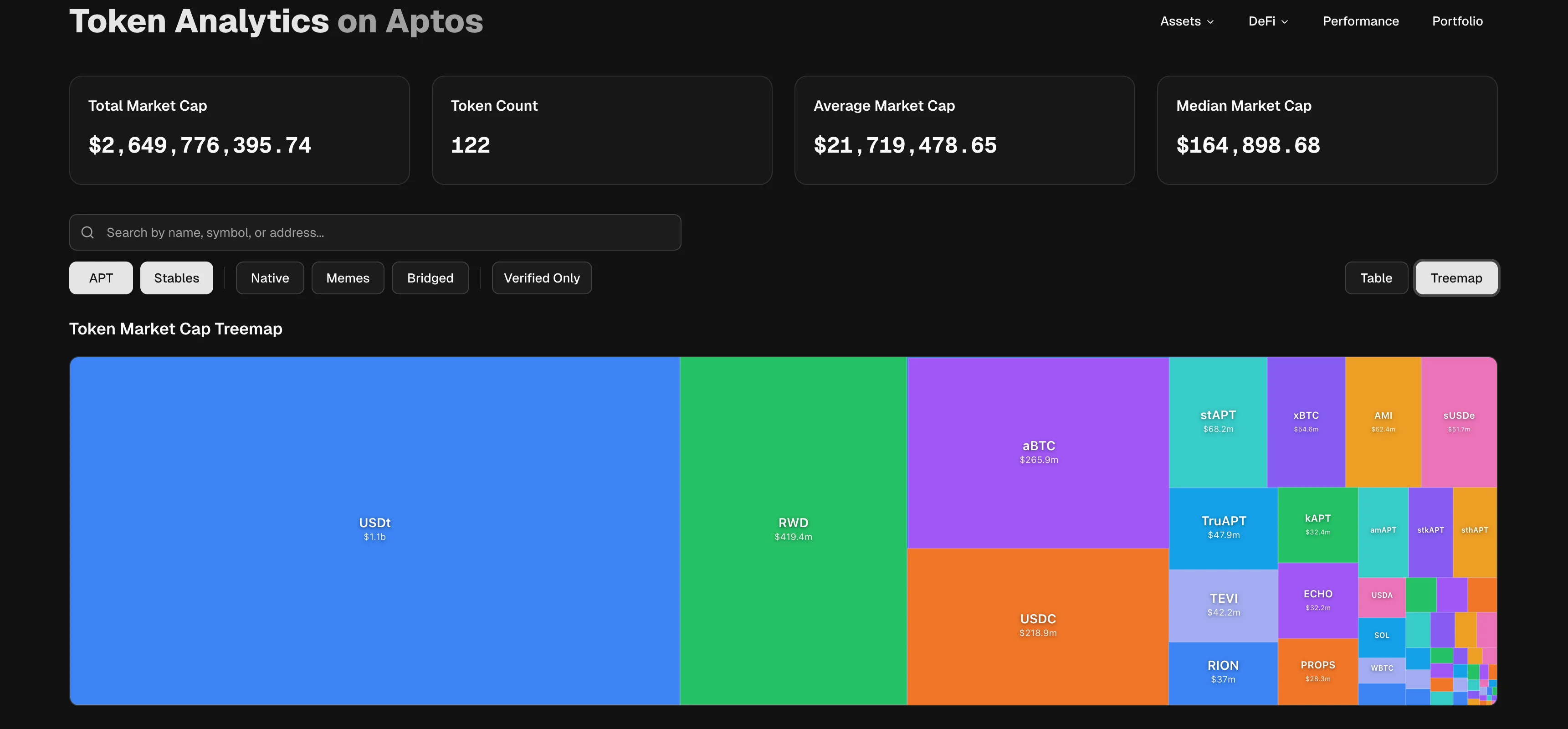Navigate to the Portfolio tab

(x=1457, y=21)
